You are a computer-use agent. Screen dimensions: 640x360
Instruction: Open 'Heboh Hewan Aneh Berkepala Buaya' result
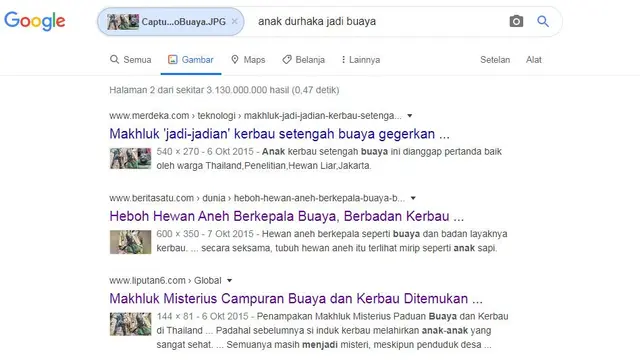(x=287, y=216)
